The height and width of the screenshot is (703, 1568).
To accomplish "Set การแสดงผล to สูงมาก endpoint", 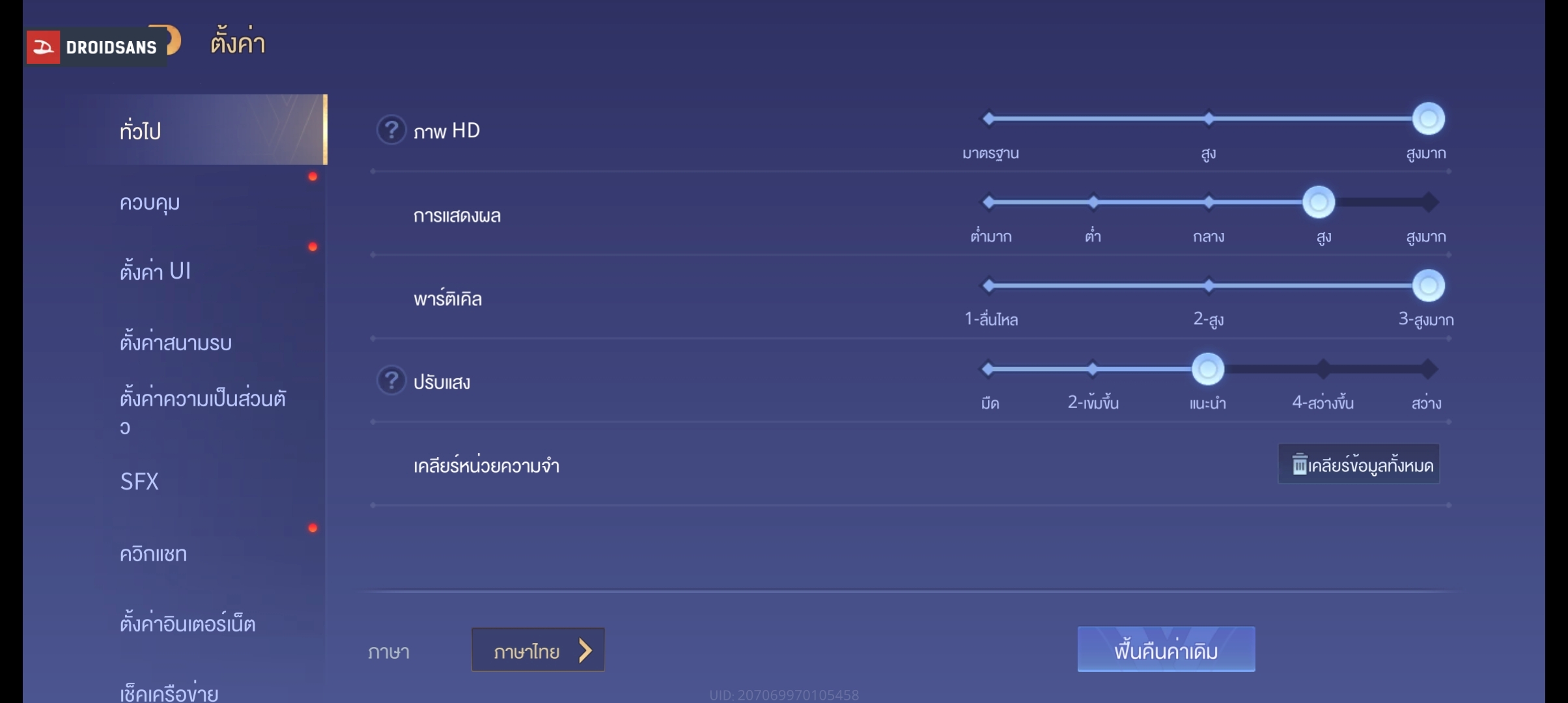I will click(1429, 202).
